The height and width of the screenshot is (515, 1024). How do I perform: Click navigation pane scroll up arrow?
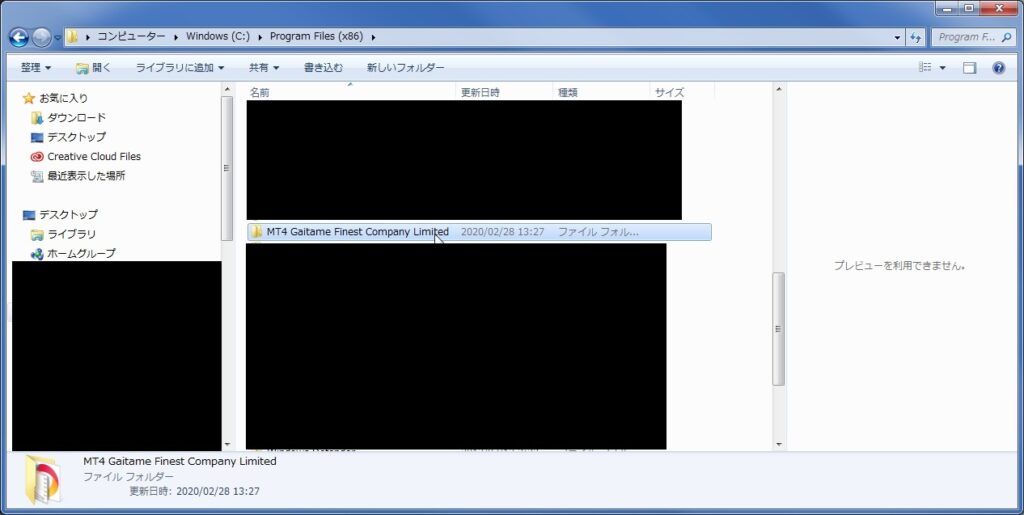[227, 89]
